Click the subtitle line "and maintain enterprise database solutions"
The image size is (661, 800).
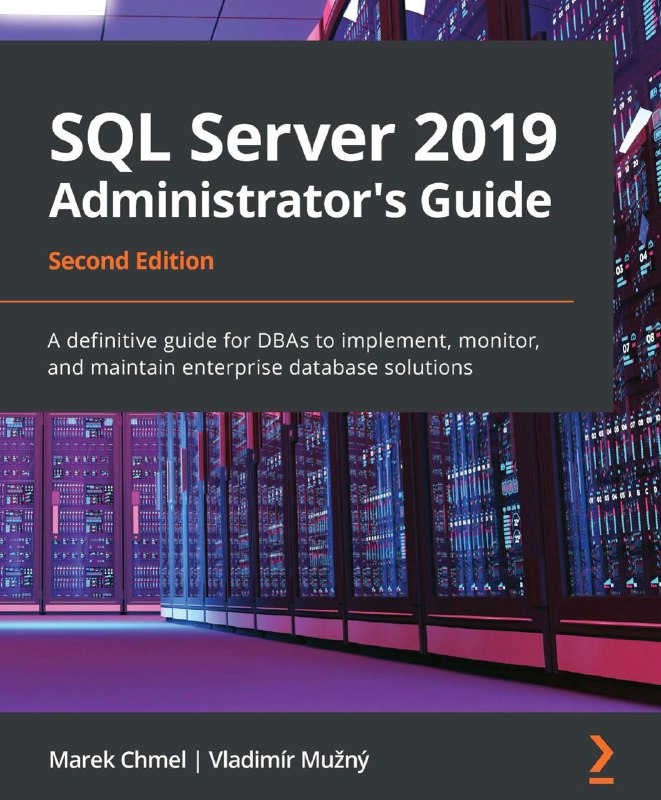pyautogui.click(x=260, y=368)
